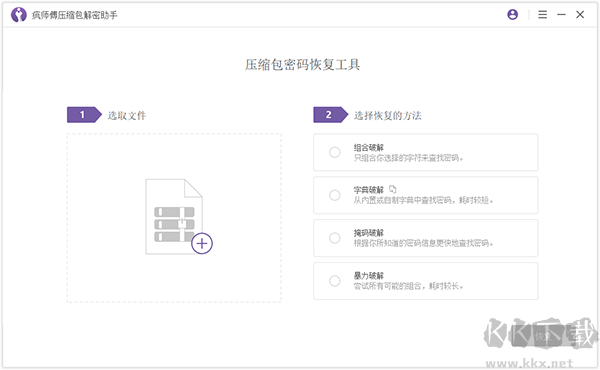Click the 压缩包密码恢复工具 heading

point(302,65)
